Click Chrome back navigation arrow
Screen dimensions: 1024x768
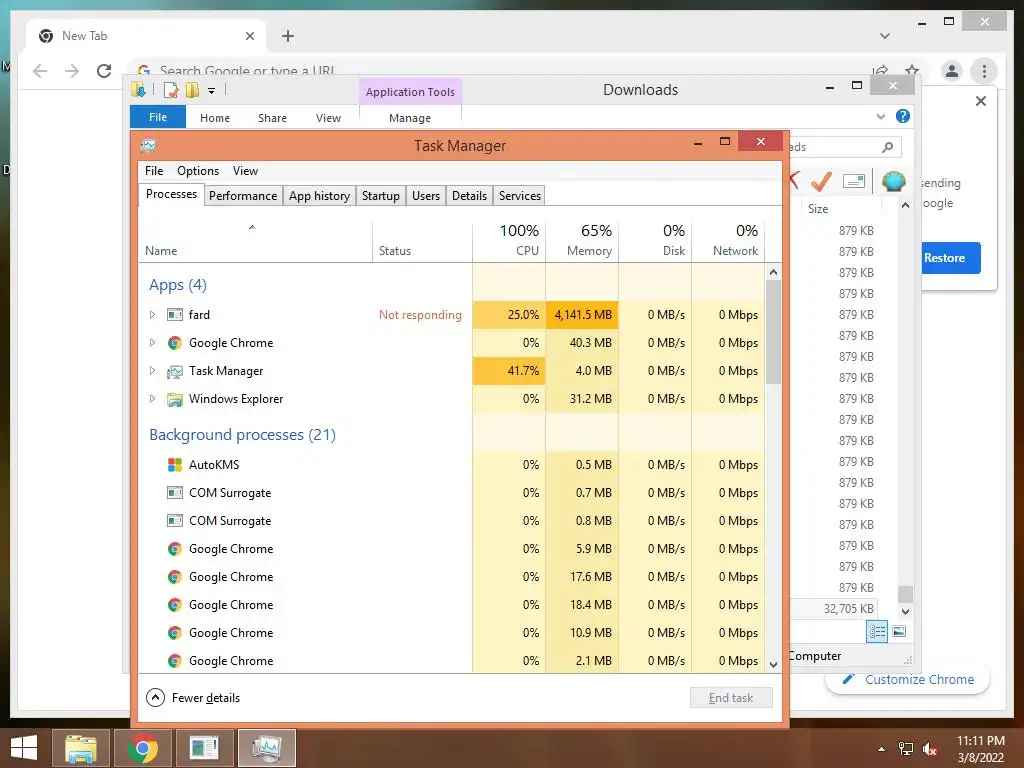click(x=40, y=71)
